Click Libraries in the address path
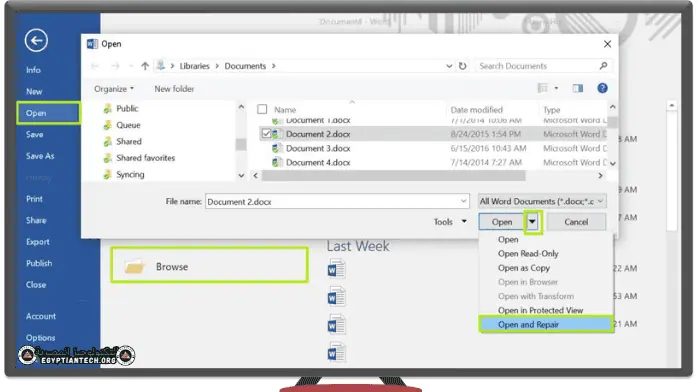This screenshot has height=392, width=698. 194,66
